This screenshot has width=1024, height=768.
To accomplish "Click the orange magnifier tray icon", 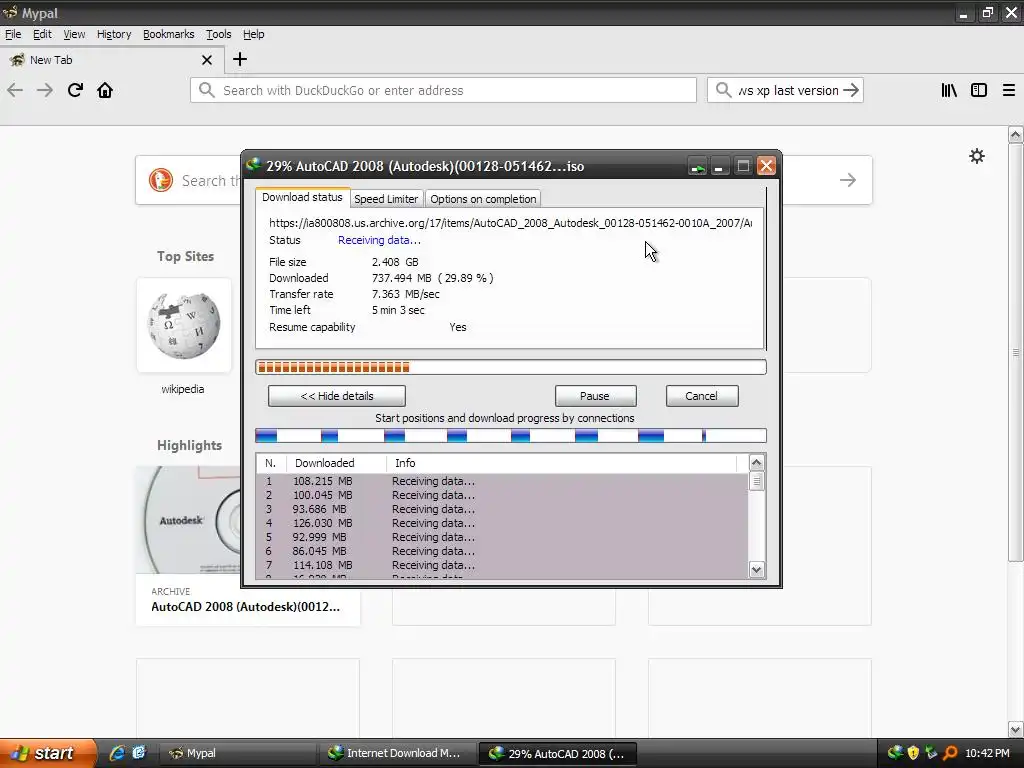I will point(950,753).
